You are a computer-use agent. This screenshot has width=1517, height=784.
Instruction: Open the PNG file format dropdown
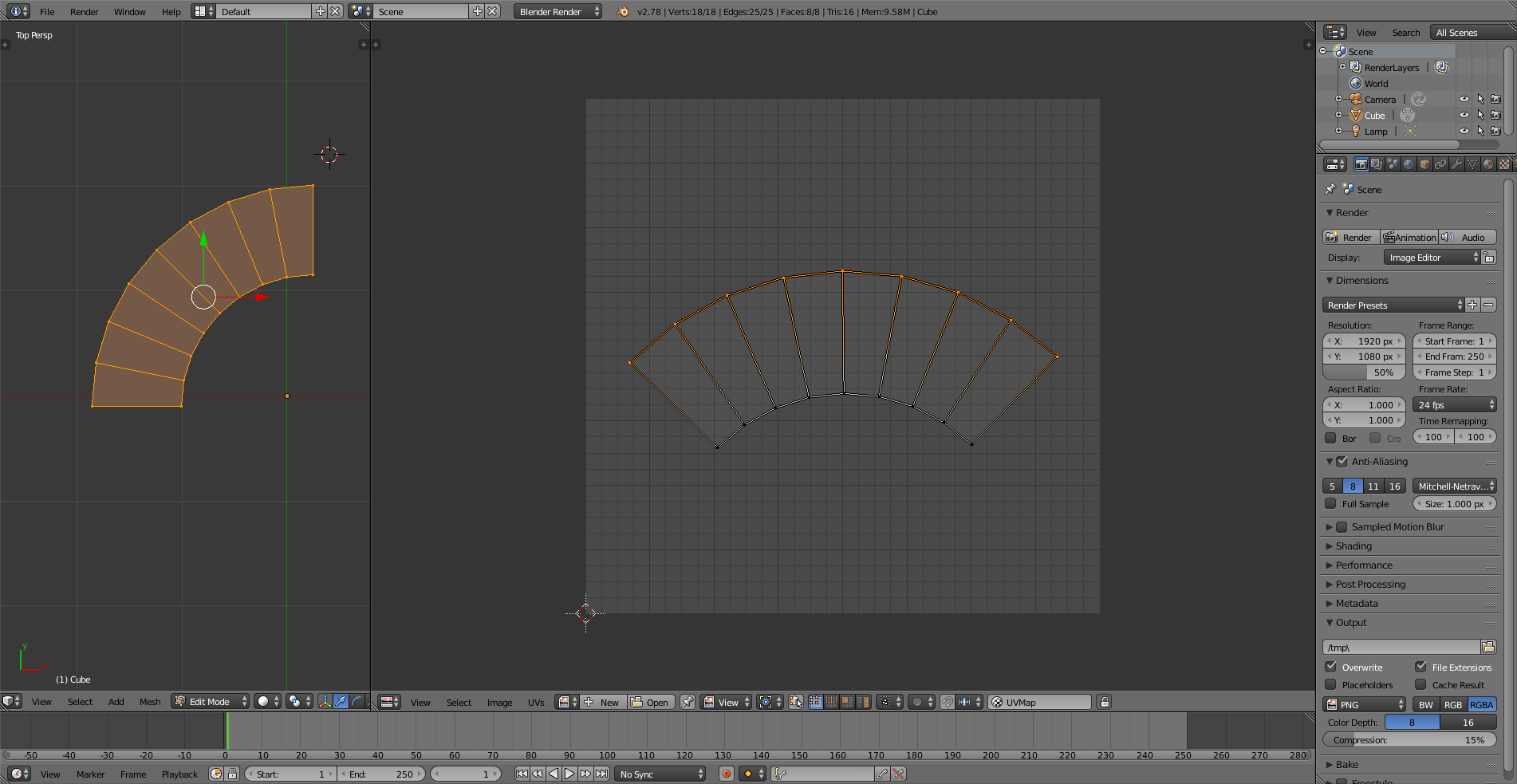coord(1365,704)
